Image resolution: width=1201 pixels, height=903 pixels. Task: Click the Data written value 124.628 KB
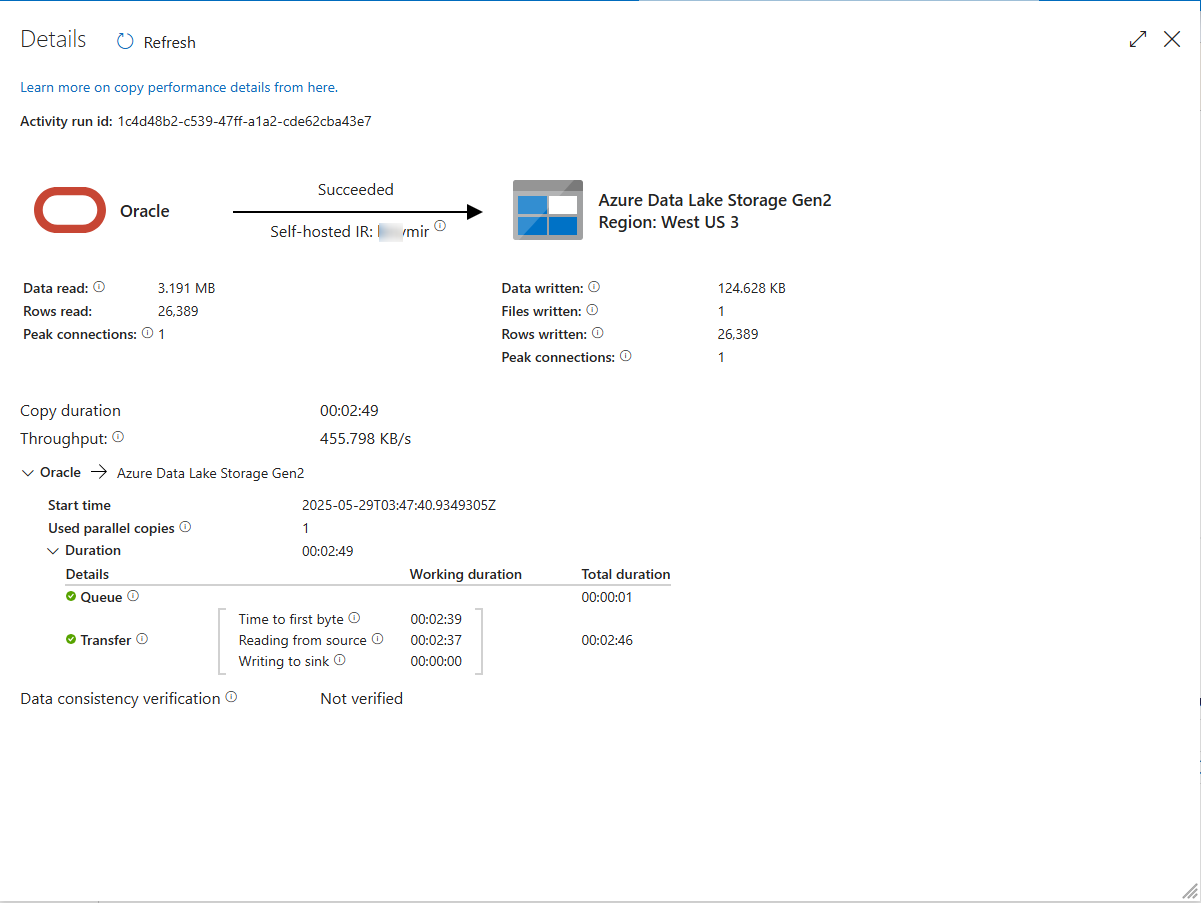(752, 288)
